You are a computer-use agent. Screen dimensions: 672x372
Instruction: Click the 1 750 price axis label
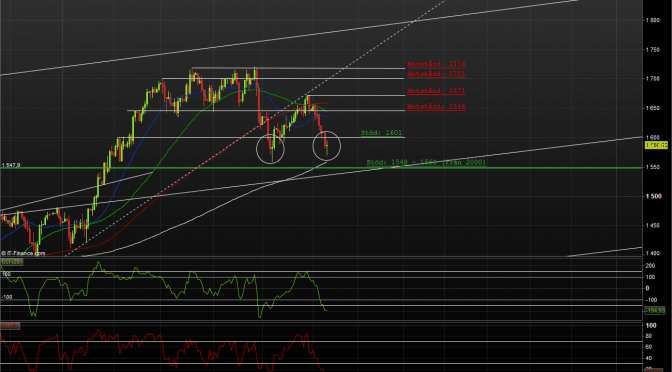point(652,50)
